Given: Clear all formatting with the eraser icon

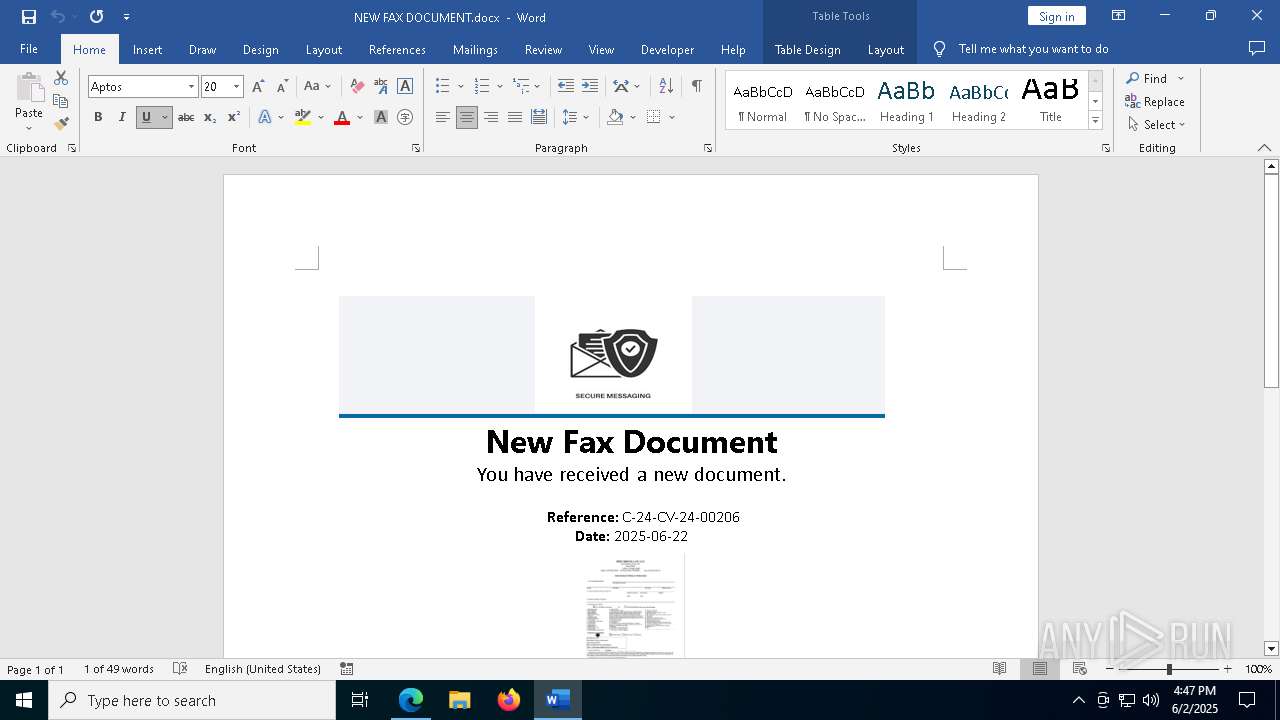Looking at the screenshot, I should pos(357,86).
